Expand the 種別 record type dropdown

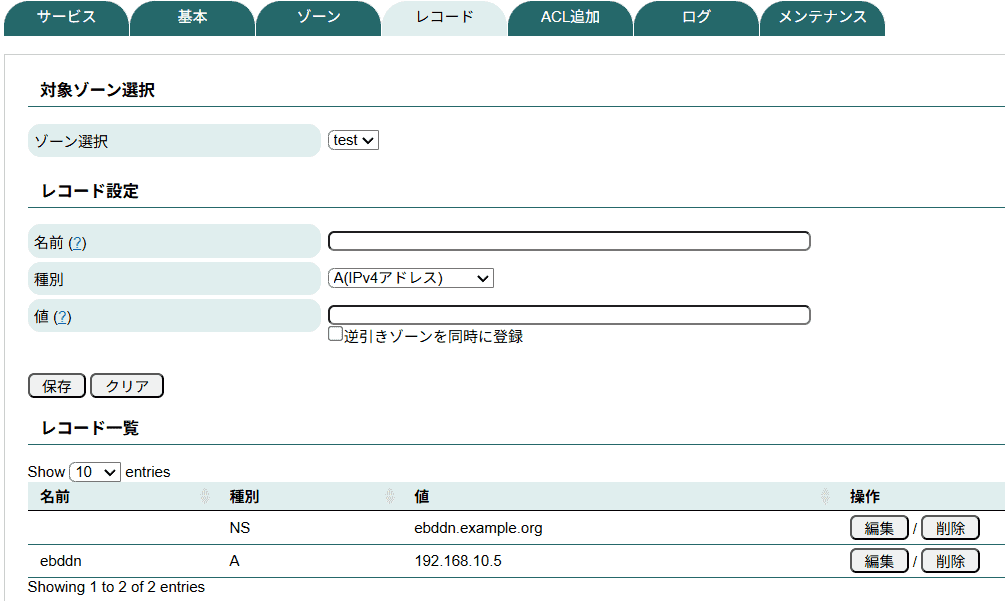410,278
